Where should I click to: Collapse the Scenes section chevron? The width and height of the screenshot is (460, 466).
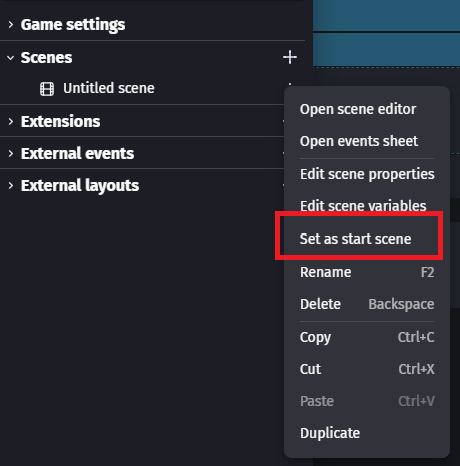click(11, 58)
